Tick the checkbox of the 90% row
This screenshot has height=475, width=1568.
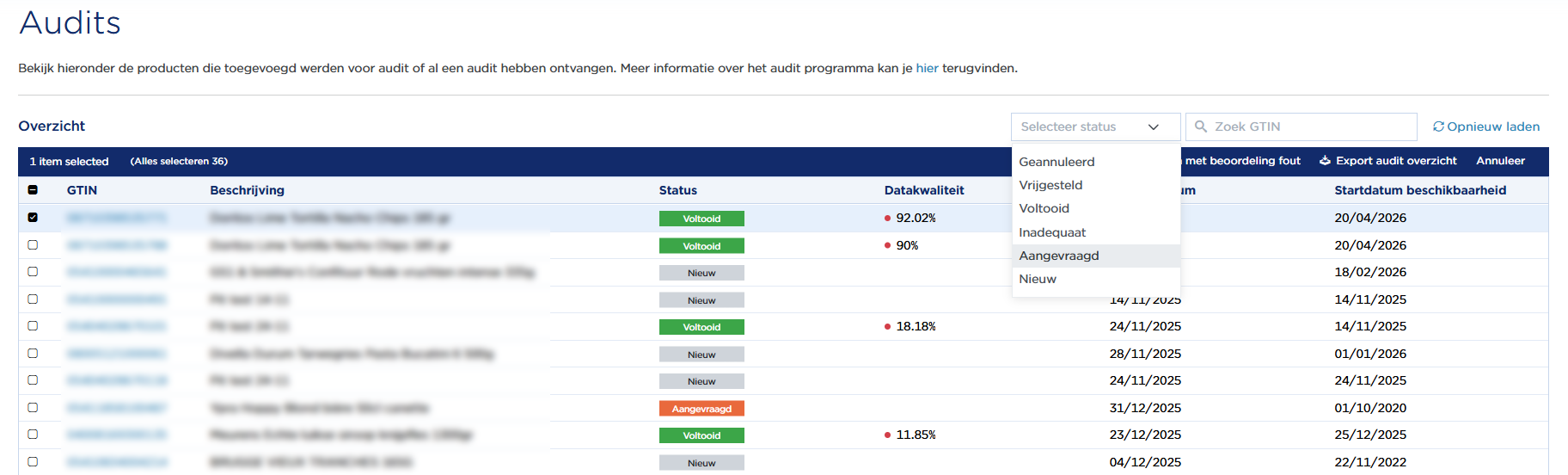pyautogui.click(x=33, y=245)
